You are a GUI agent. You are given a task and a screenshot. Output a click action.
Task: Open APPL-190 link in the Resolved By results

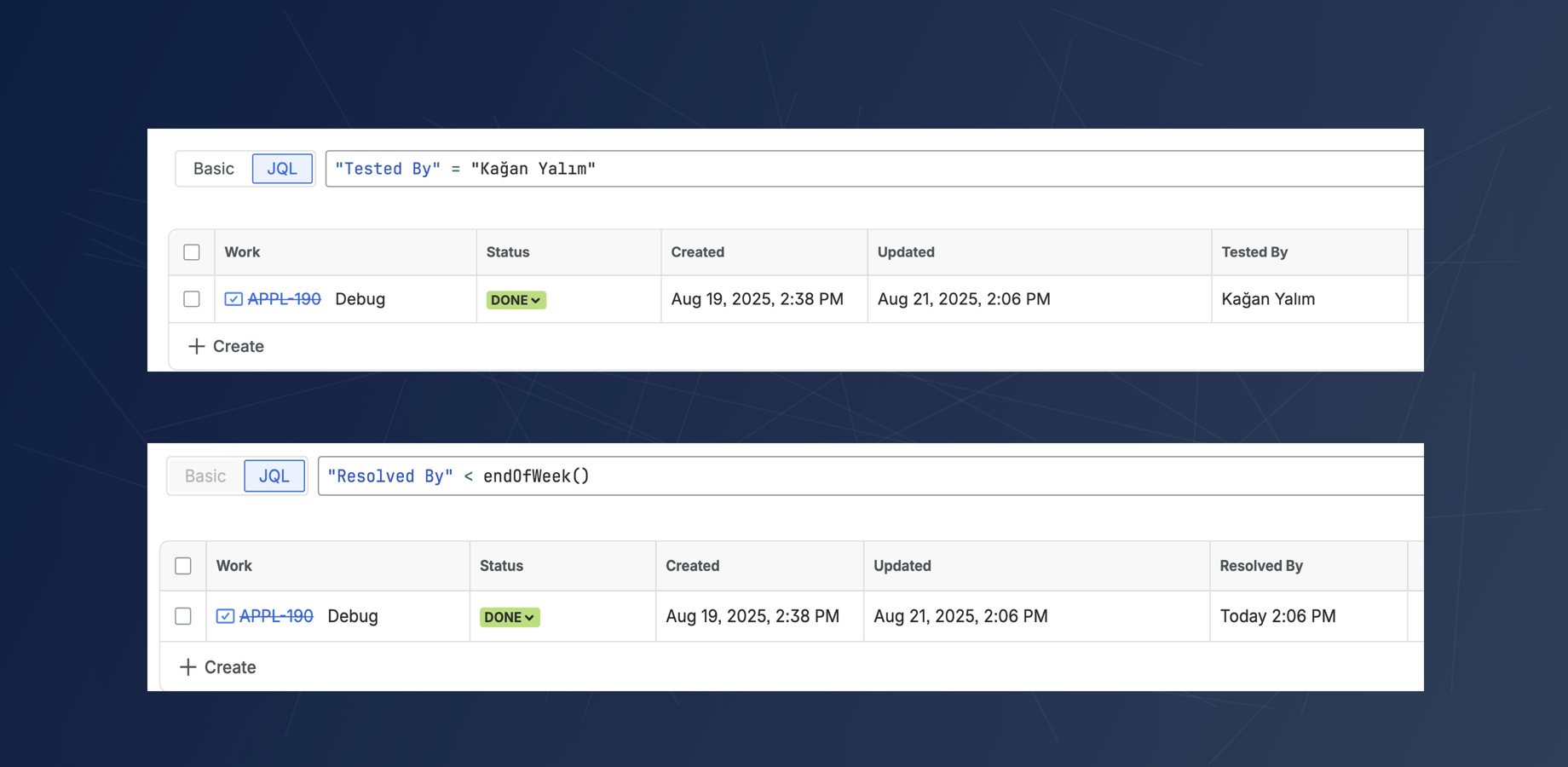[x=276, y=616]
